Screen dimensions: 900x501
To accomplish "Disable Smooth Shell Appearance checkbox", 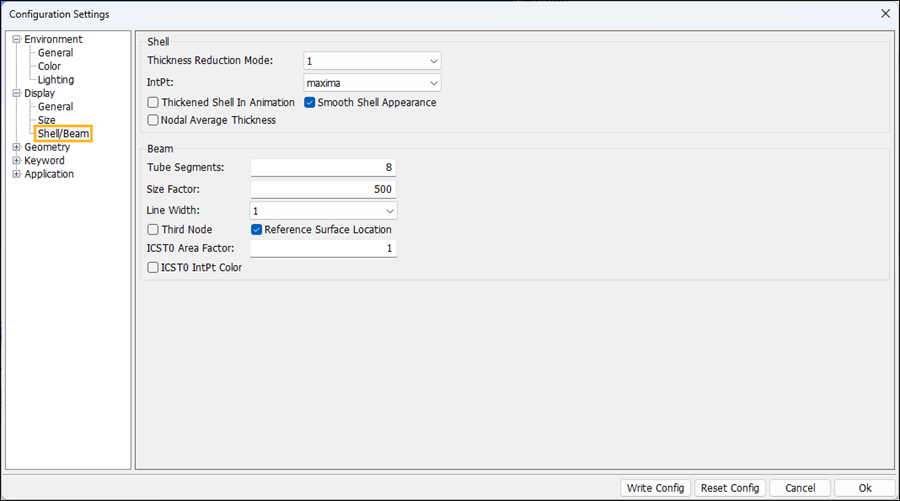I will point(310,102).
